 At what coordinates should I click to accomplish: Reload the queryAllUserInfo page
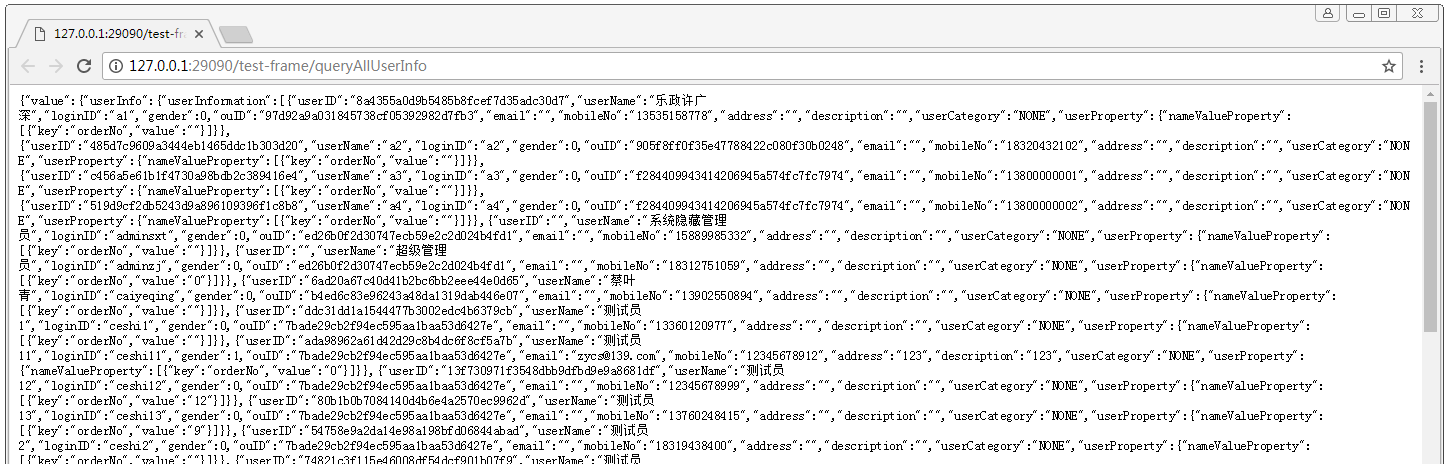[85, 66]
